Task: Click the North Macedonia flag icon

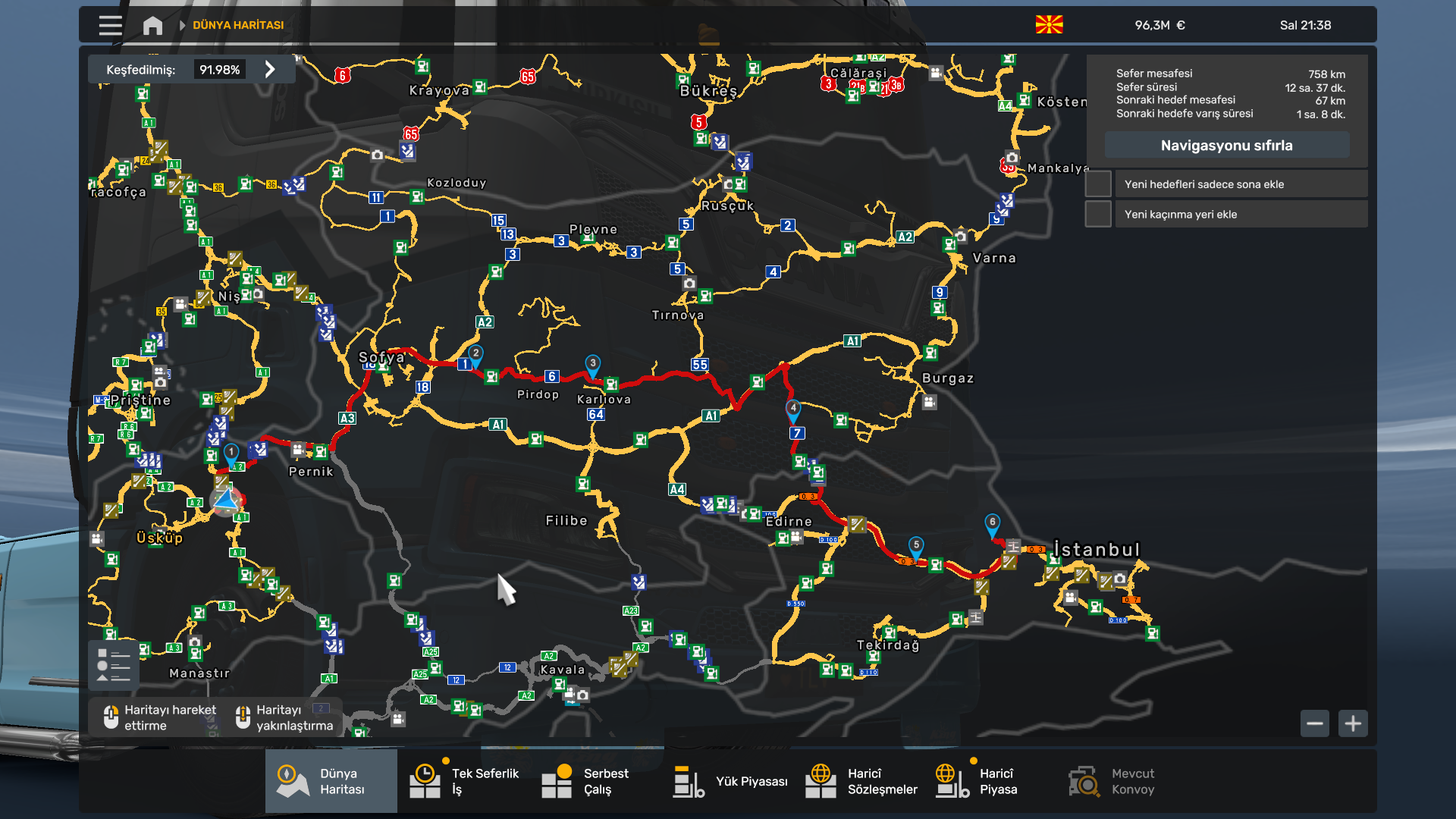Action: (x=1049, y=25)
